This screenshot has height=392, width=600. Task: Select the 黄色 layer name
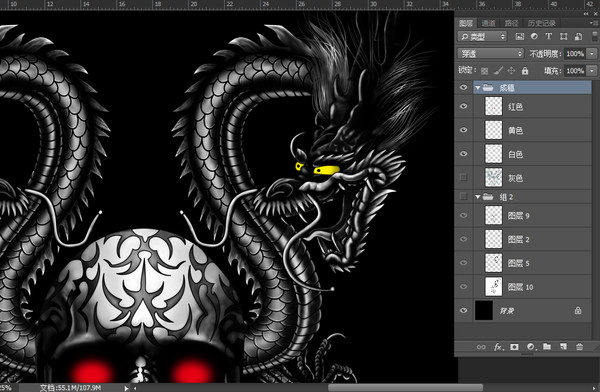tap(515, 131)
